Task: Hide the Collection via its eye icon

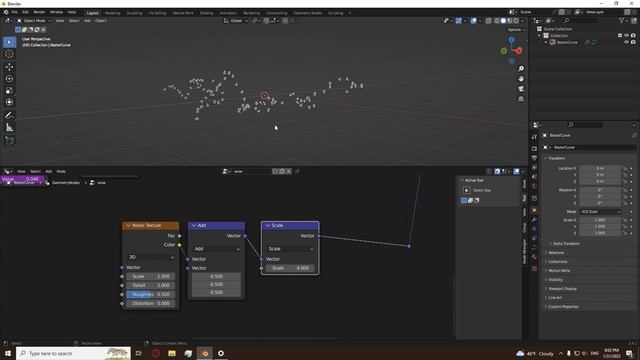Action: click(627, 36)
